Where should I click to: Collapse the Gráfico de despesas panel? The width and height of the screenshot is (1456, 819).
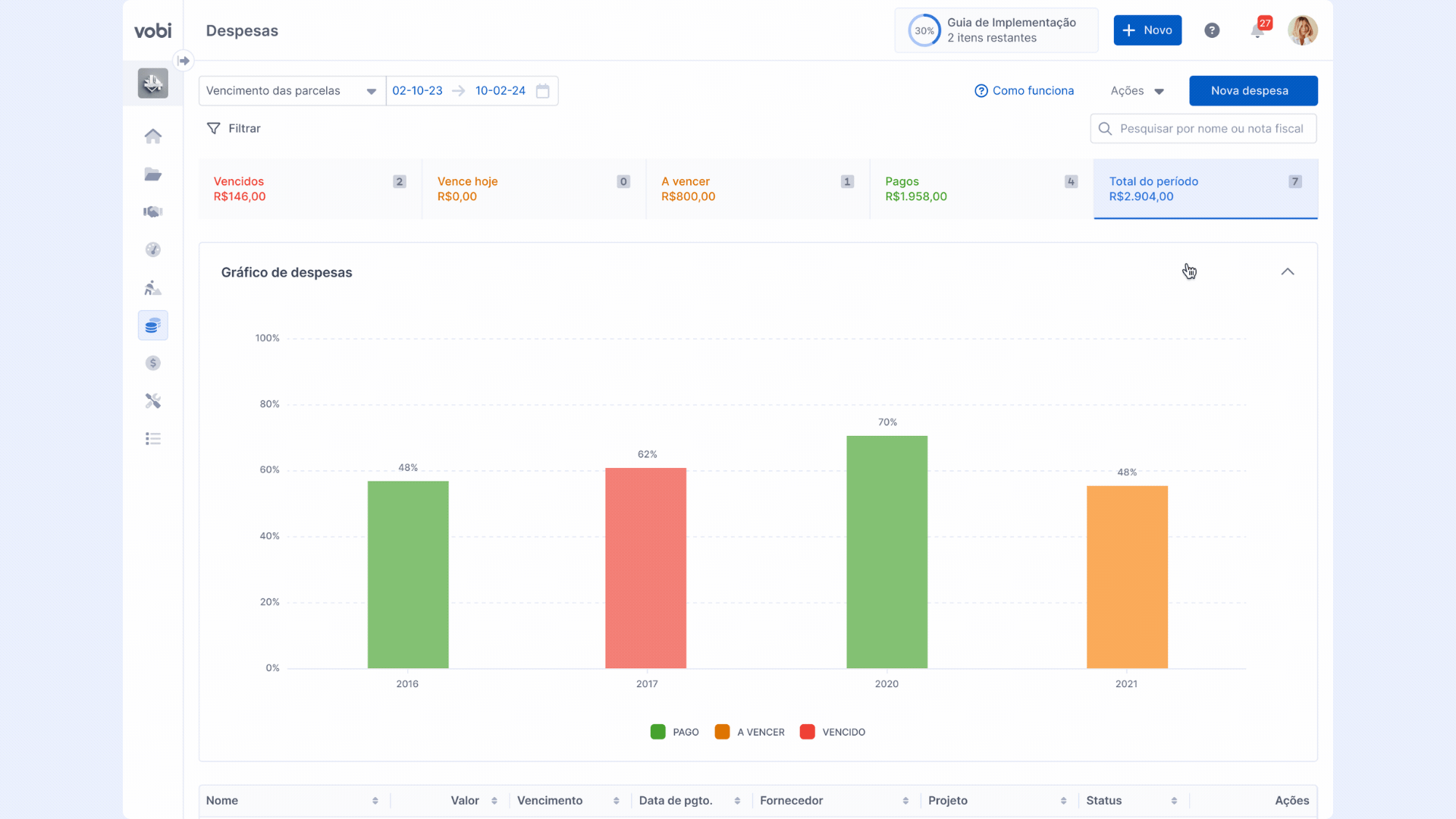1287,272
